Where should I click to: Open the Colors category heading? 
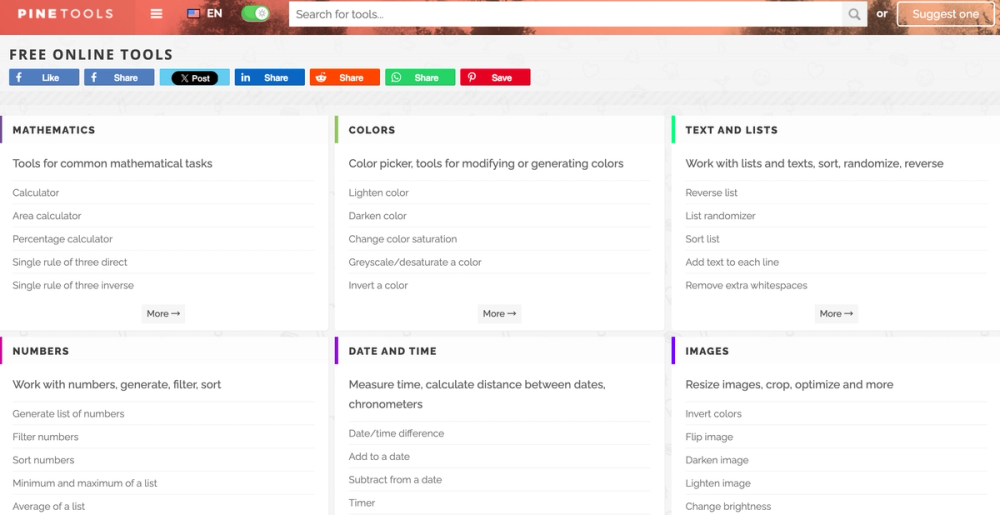372,130
